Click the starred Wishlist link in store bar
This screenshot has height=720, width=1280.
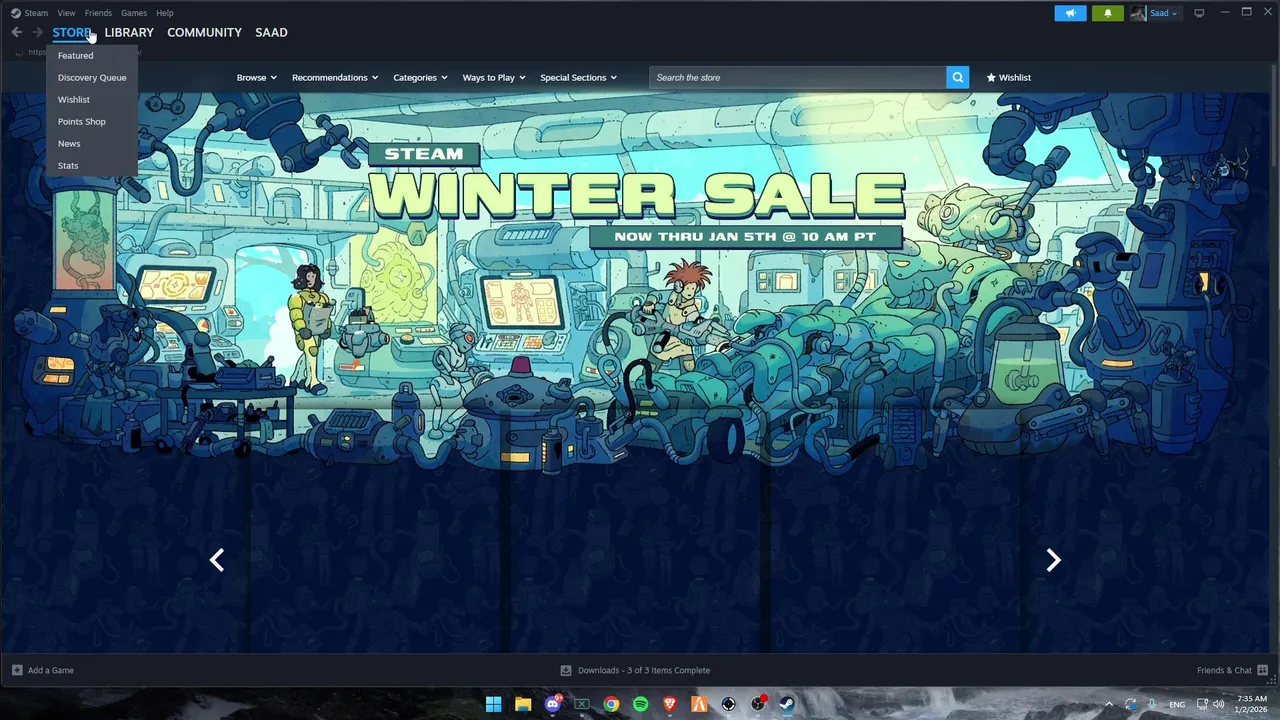tap(1008, 77)
